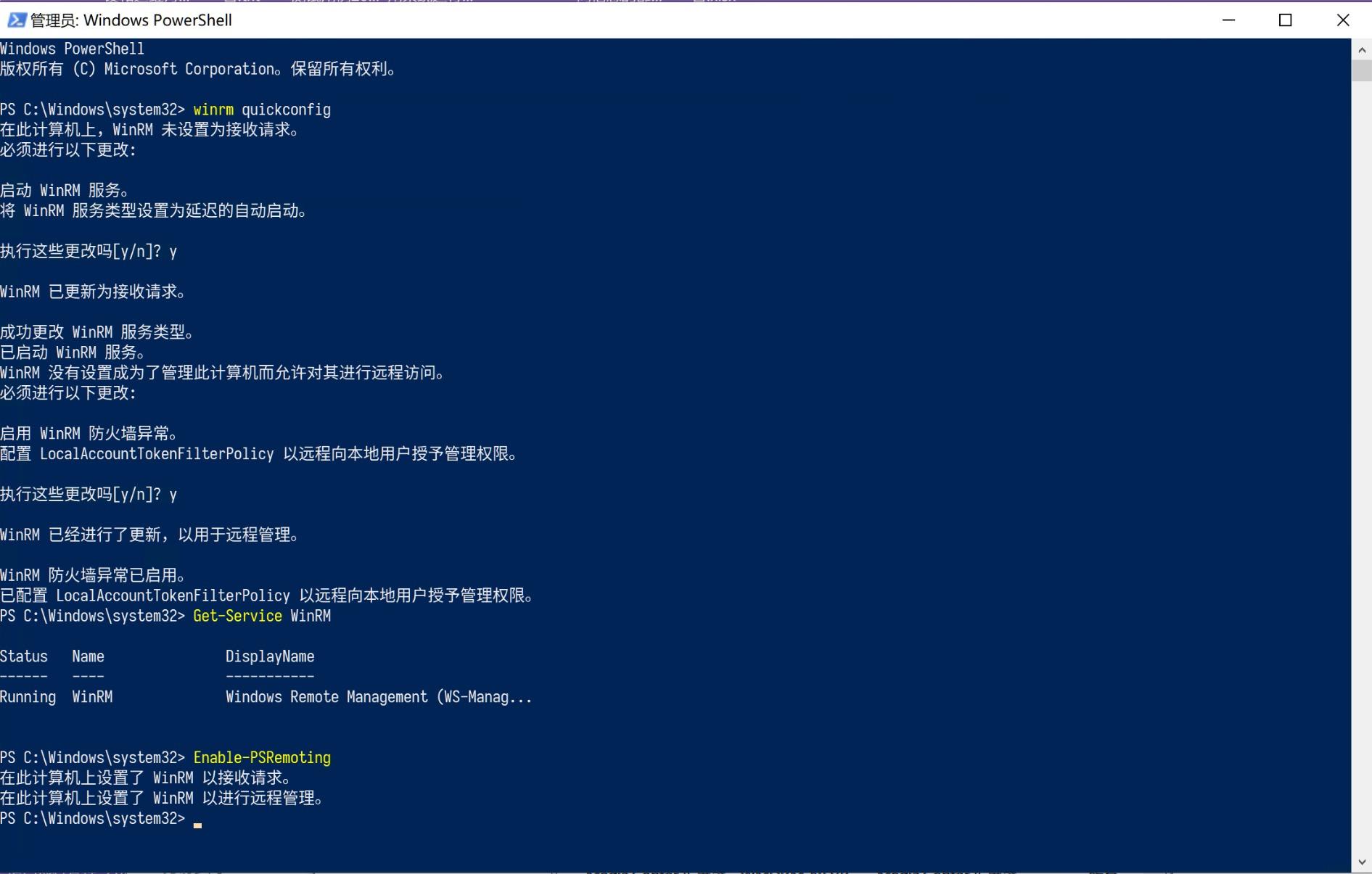Maximize the PowerShell window

pos(1285,20)
